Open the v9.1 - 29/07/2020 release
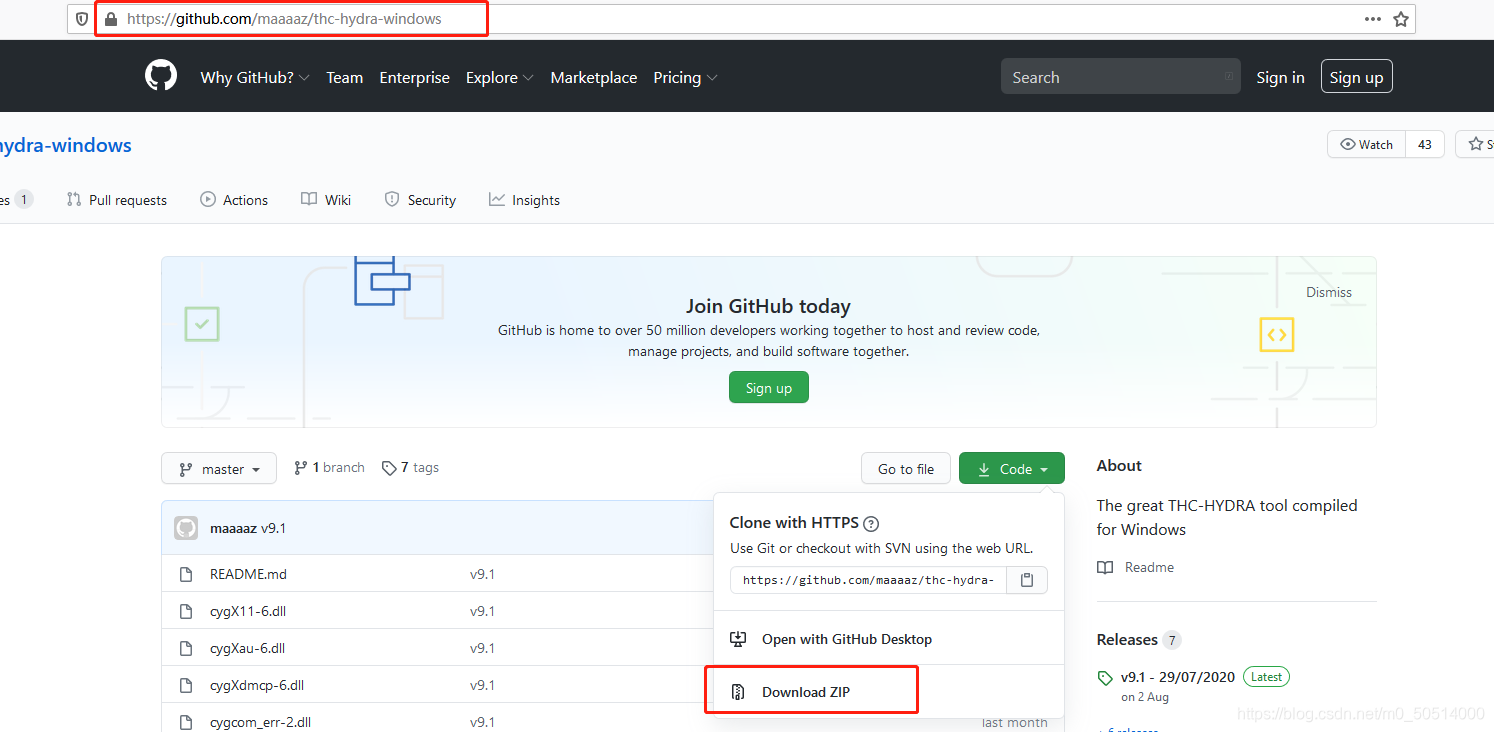Viewport: 1494px width, 732px height. (1178, 677)
